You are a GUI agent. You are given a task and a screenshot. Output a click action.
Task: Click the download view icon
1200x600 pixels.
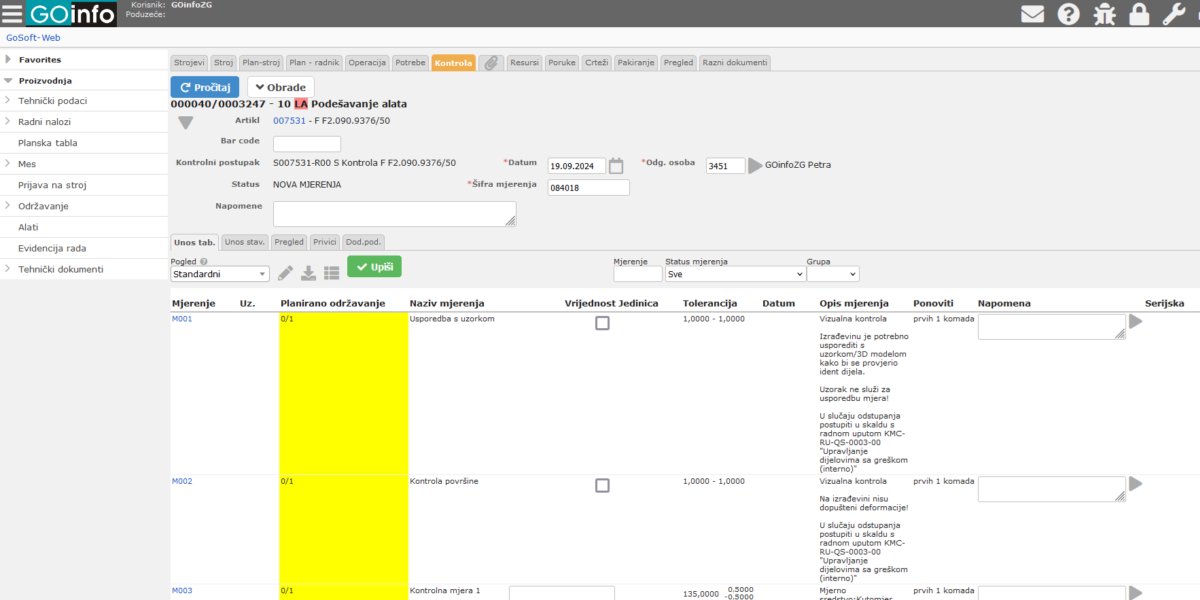[308, 273]
